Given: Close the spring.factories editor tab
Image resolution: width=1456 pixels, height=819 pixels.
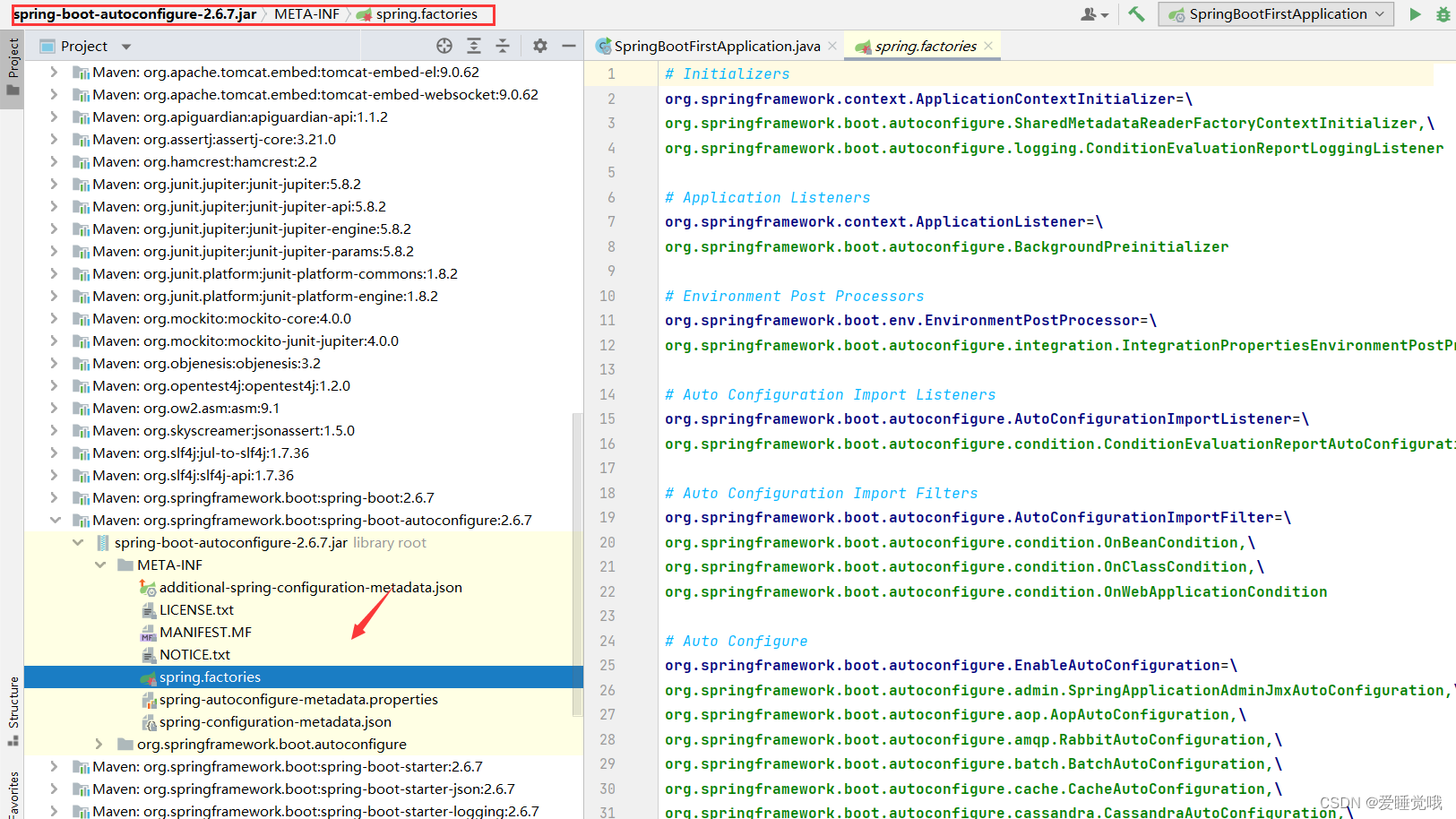Looking at the screenshot, I should [988, 46].
